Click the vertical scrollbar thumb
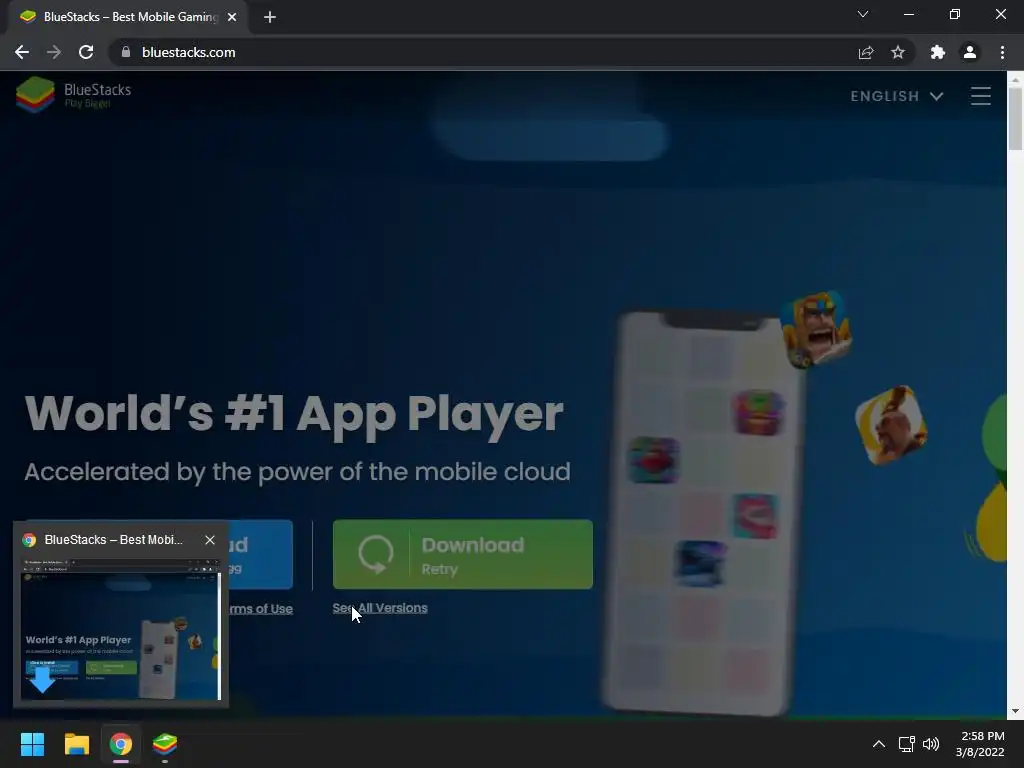Screen dimensions: 1024x768 coord(1015,118)
